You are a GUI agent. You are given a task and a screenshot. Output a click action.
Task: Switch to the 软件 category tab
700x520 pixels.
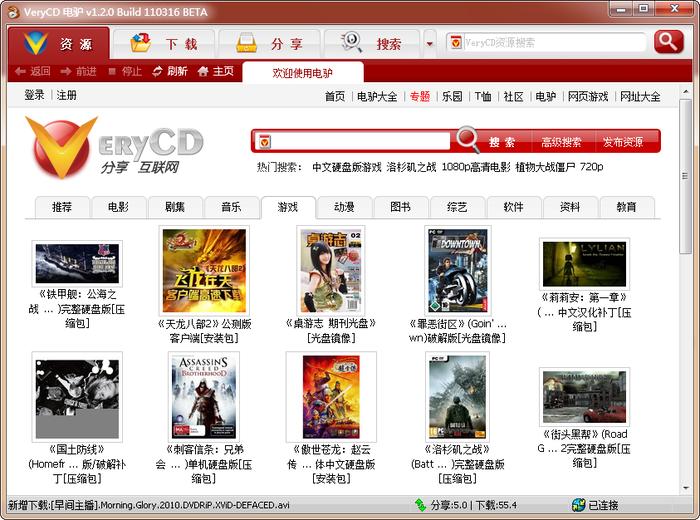pos(513,207)
